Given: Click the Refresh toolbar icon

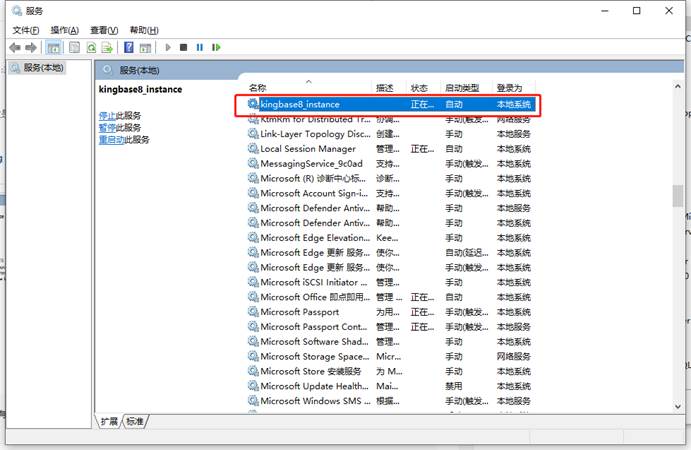Looking at the screenshot, I should click(x=91, y=47).
